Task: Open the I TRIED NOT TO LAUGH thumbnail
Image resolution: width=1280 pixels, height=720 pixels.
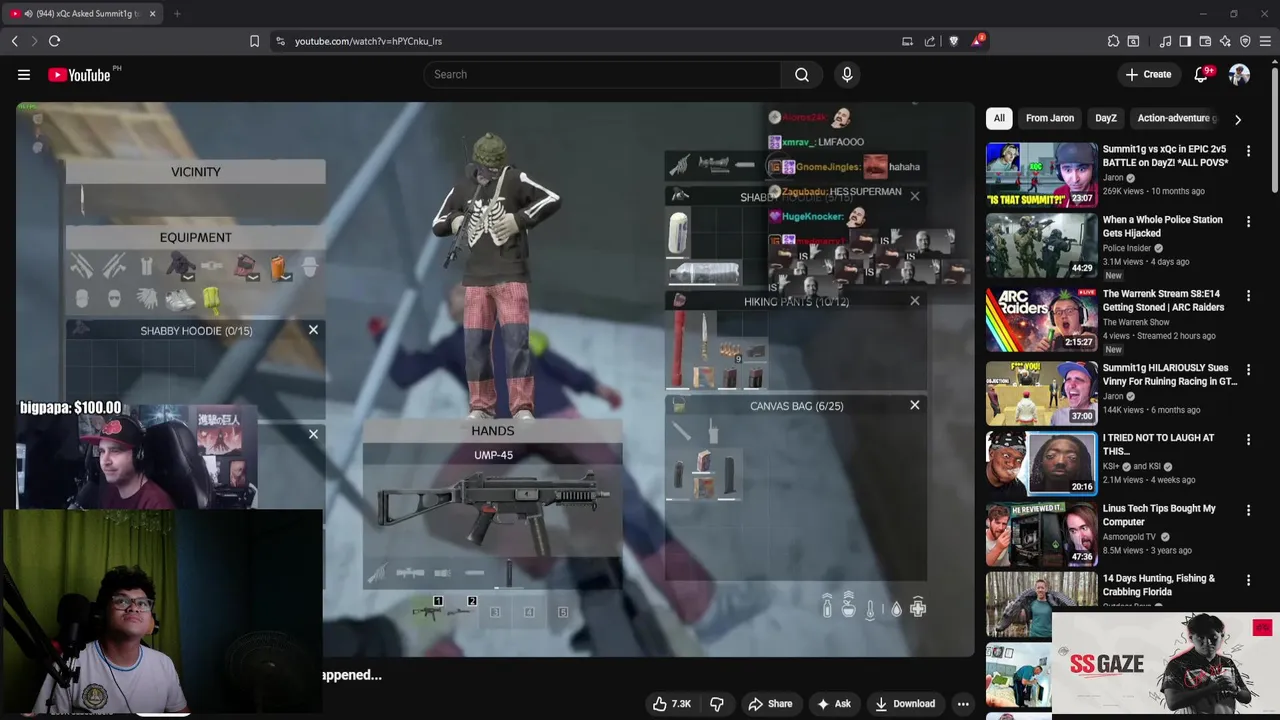Action: pyautogui.click(x=1041, y=463)
